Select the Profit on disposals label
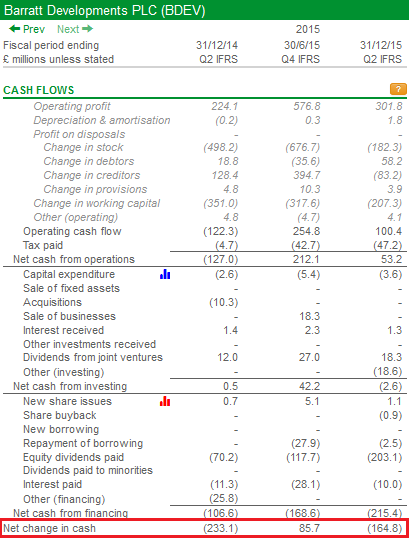 click(x=79, y=134)
